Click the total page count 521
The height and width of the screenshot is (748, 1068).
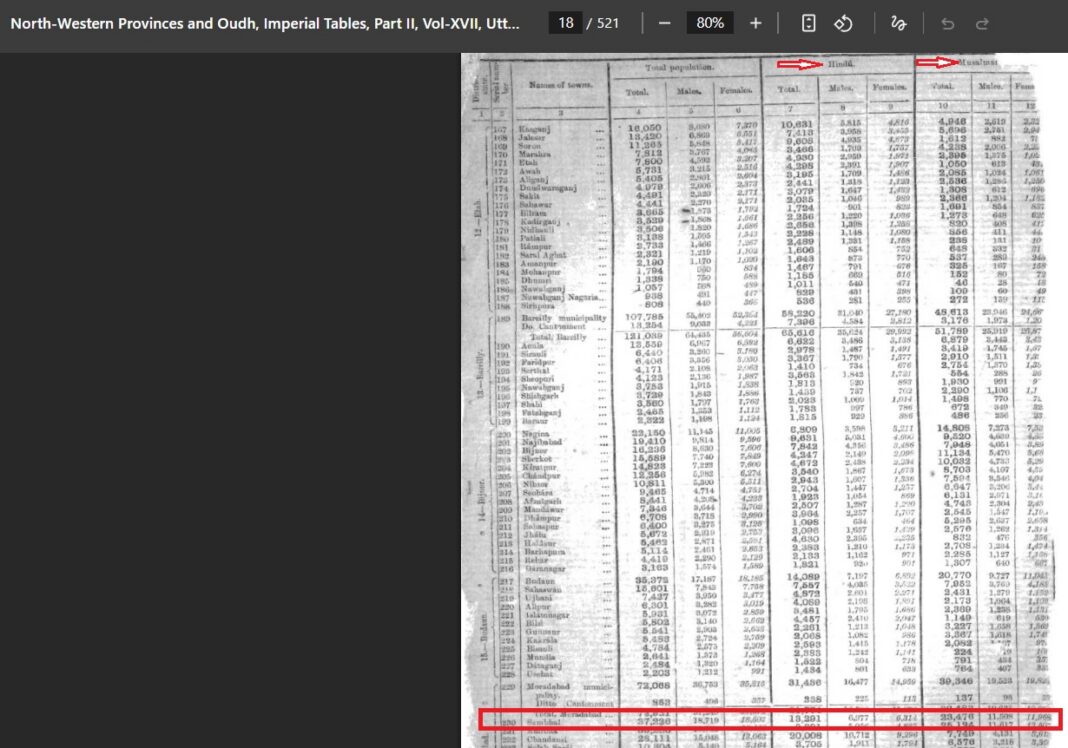tap(608, 23)
